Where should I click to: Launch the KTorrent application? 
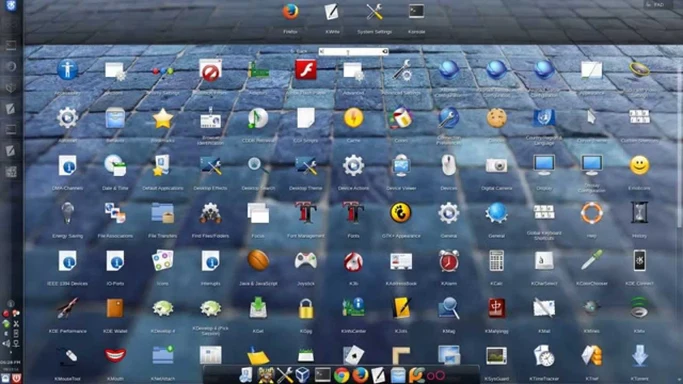pos(639,356)
